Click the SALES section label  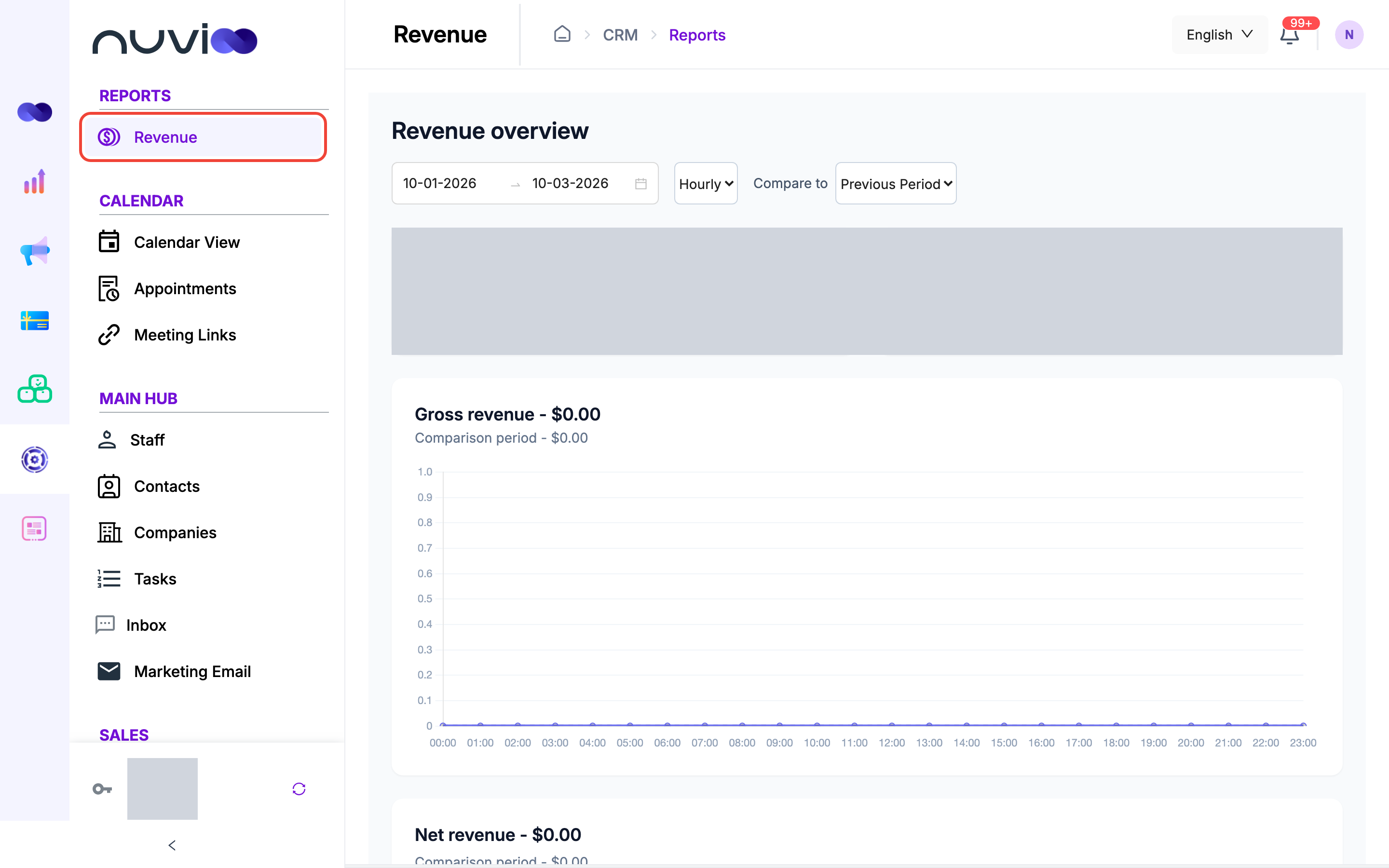point(124,735)
